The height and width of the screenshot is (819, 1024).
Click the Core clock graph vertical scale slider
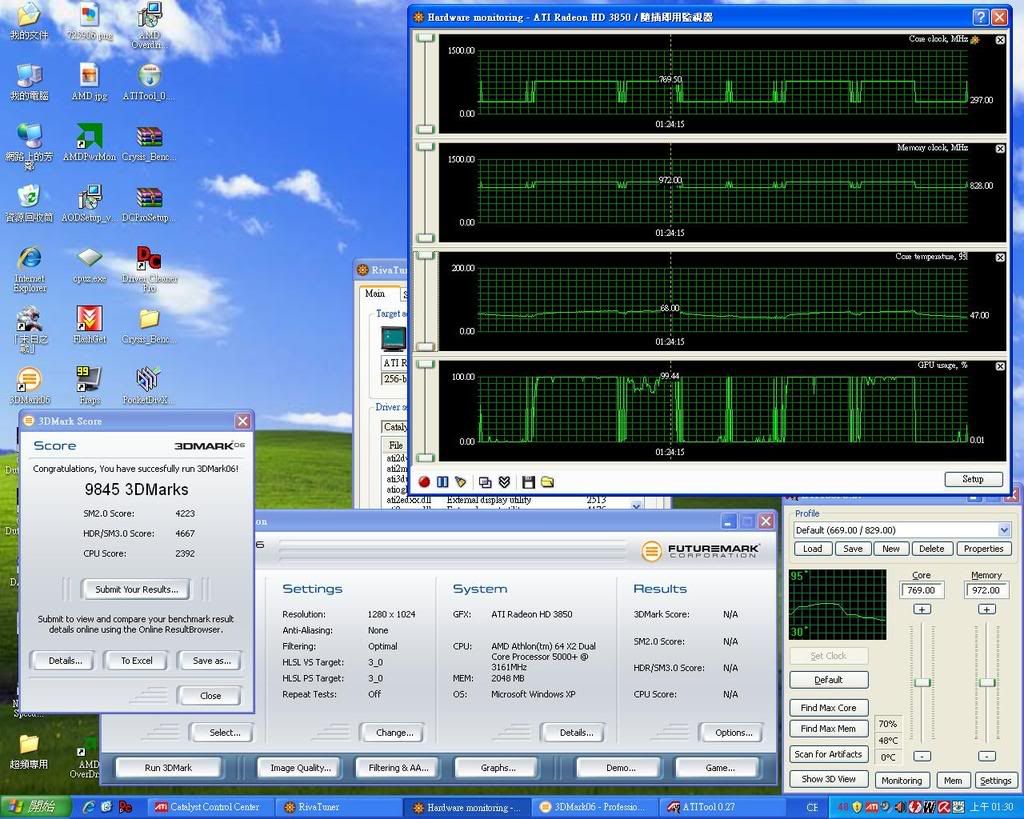(x=426, y=84)
